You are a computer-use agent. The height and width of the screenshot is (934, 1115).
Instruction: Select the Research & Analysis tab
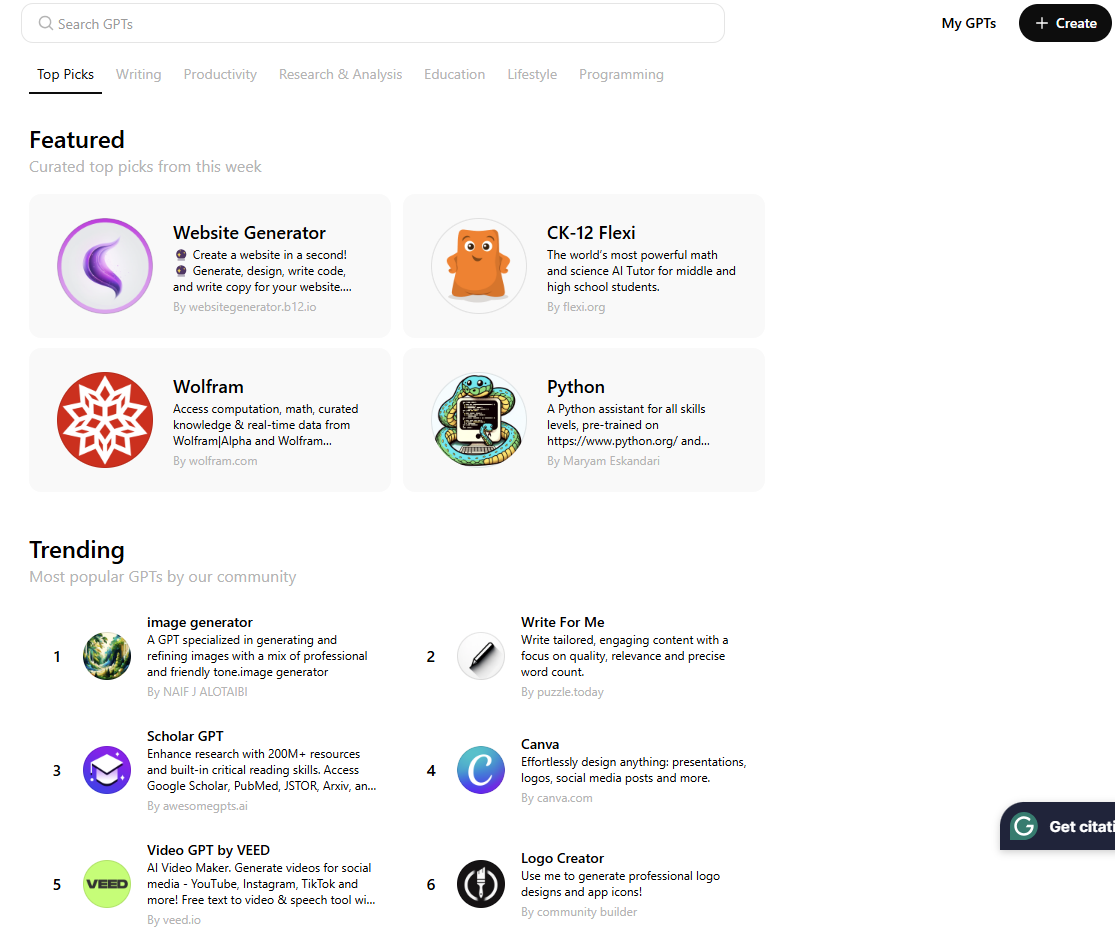click(341, 74)
